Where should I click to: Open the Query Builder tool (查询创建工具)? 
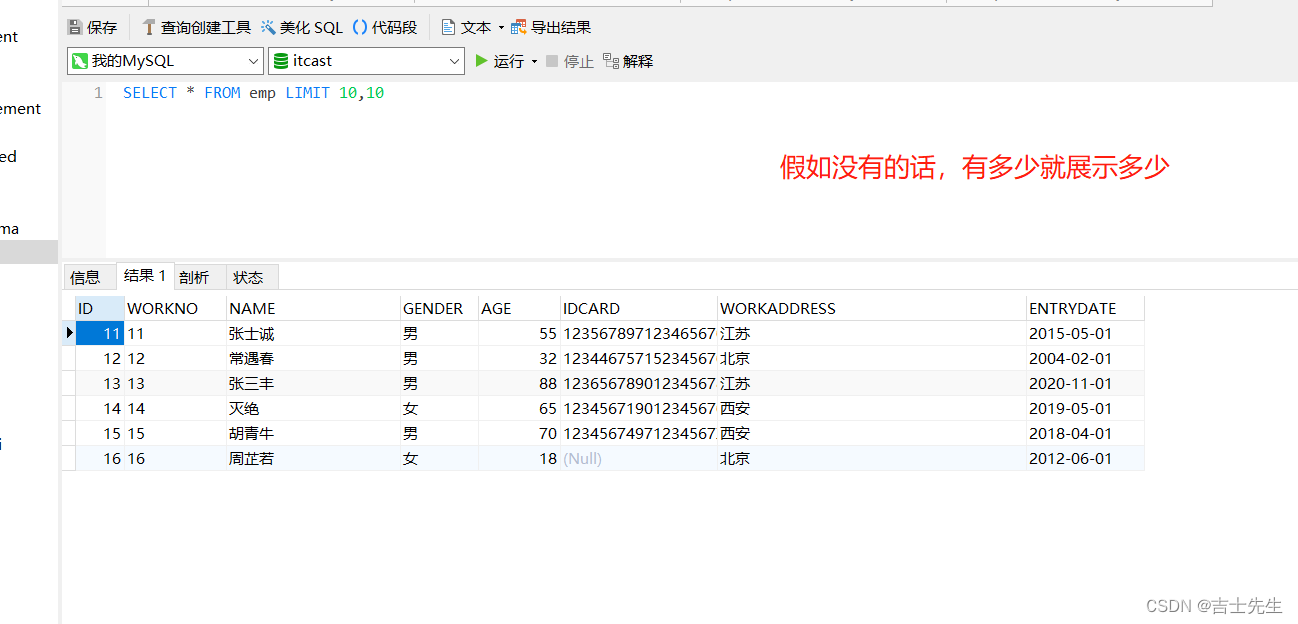tap(196, 27)
